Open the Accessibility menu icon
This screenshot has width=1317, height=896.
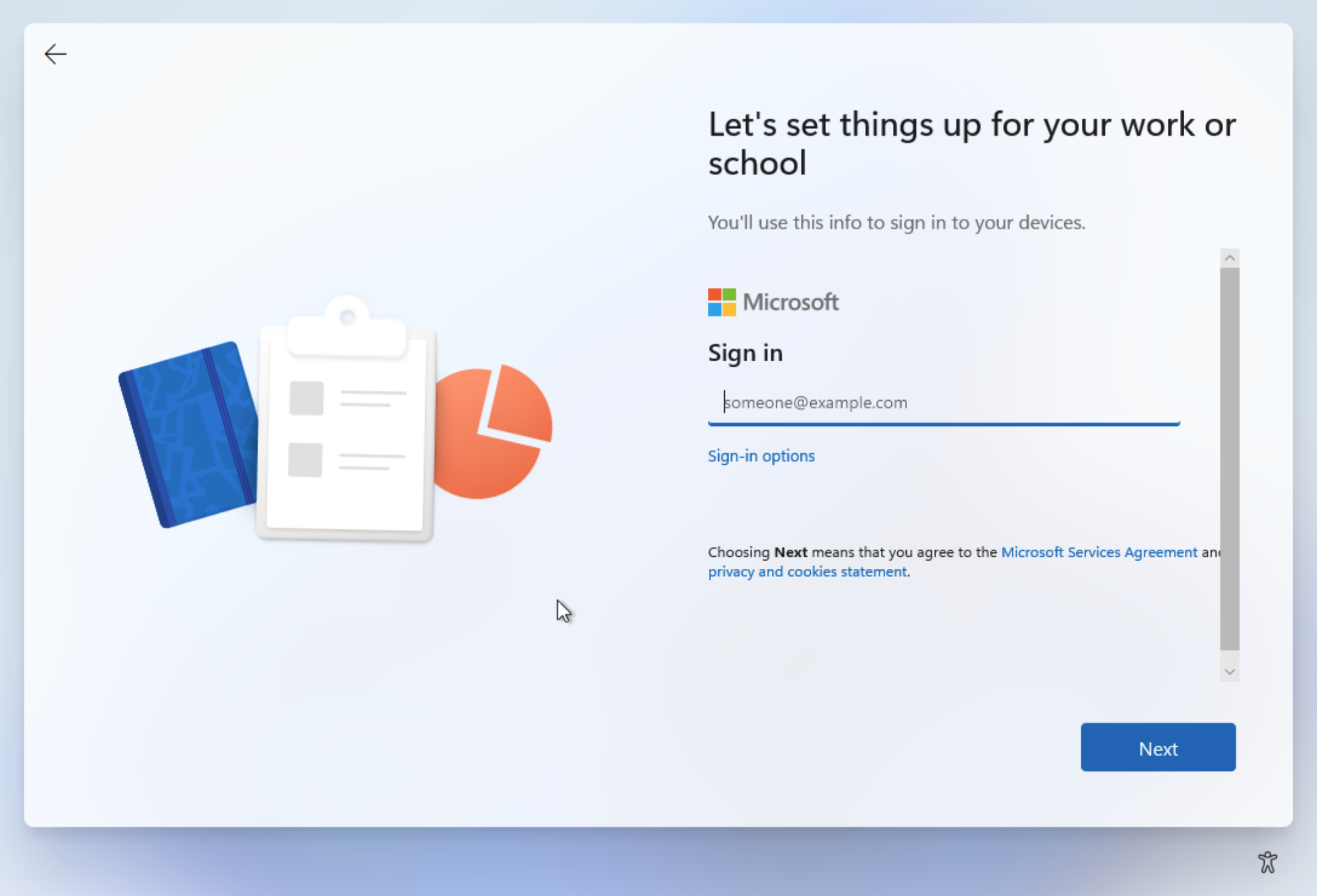click(1268, 862)
